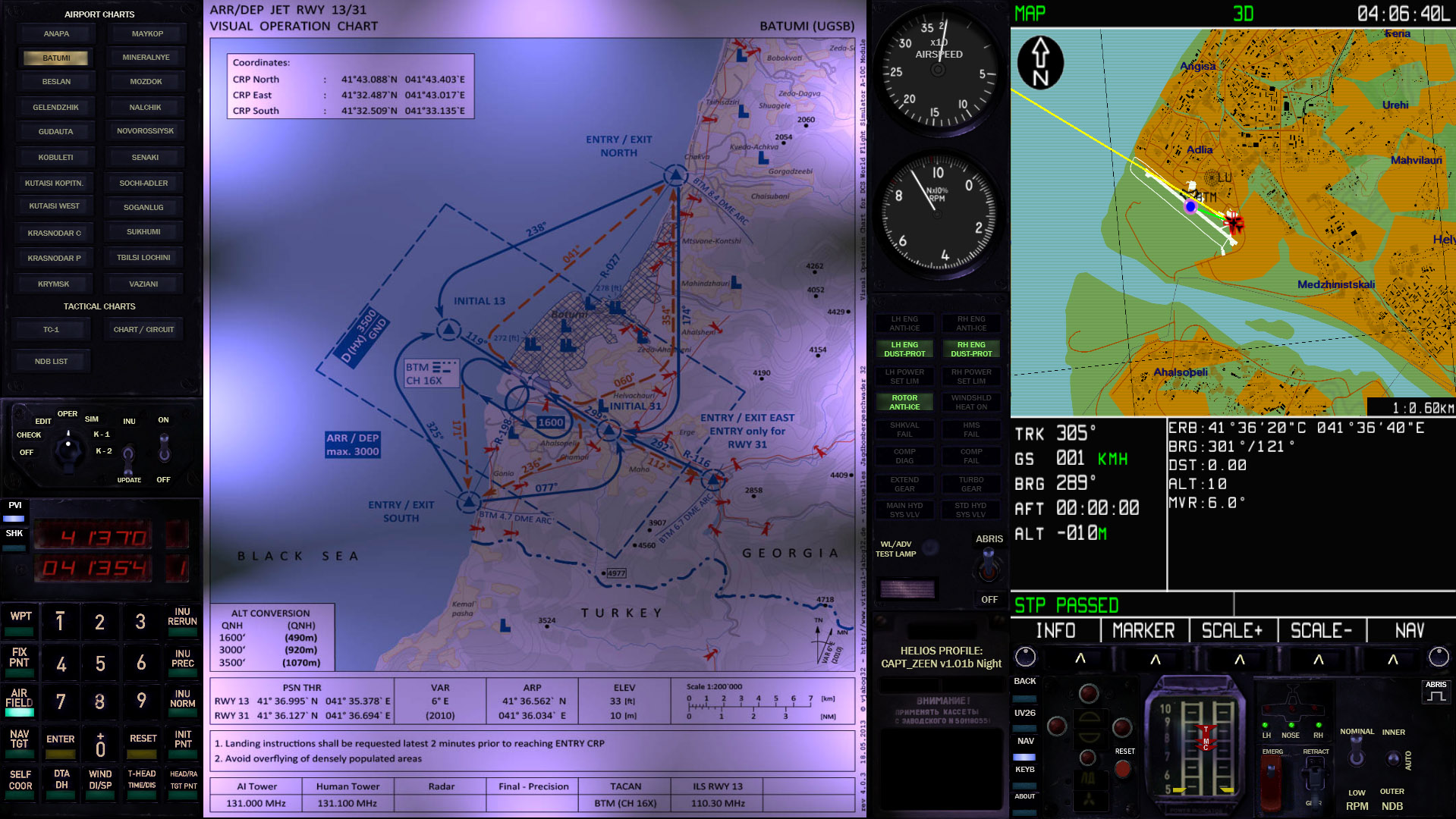Open the NDB LIST chart
The height and width of the screenshot is (819, 1456).
click(x=52, y=362)
